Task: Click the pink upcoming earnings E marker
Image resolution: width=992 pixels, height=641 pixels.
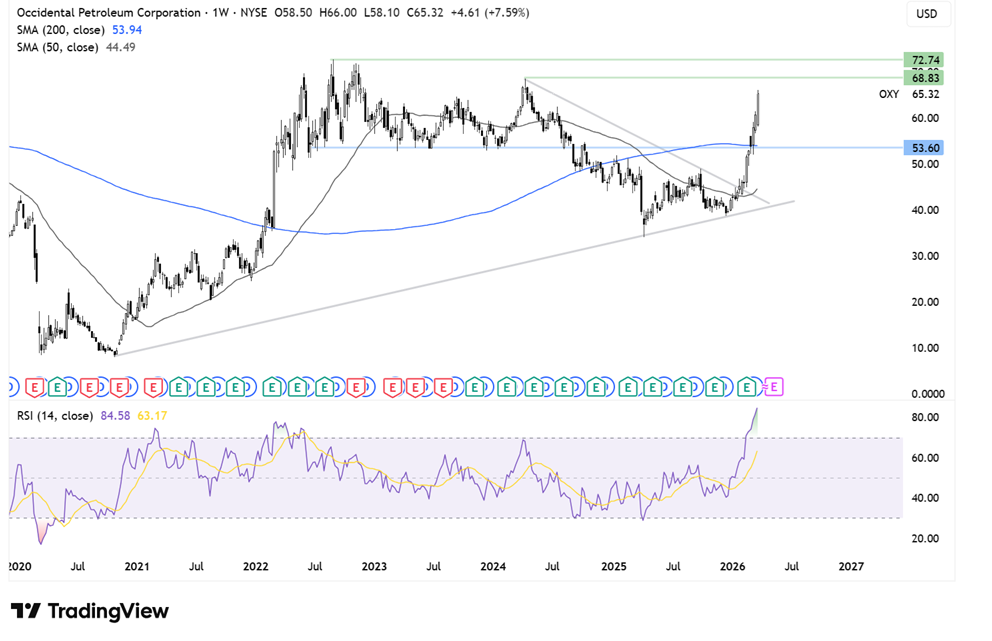Action: click(x=774, y=387)
